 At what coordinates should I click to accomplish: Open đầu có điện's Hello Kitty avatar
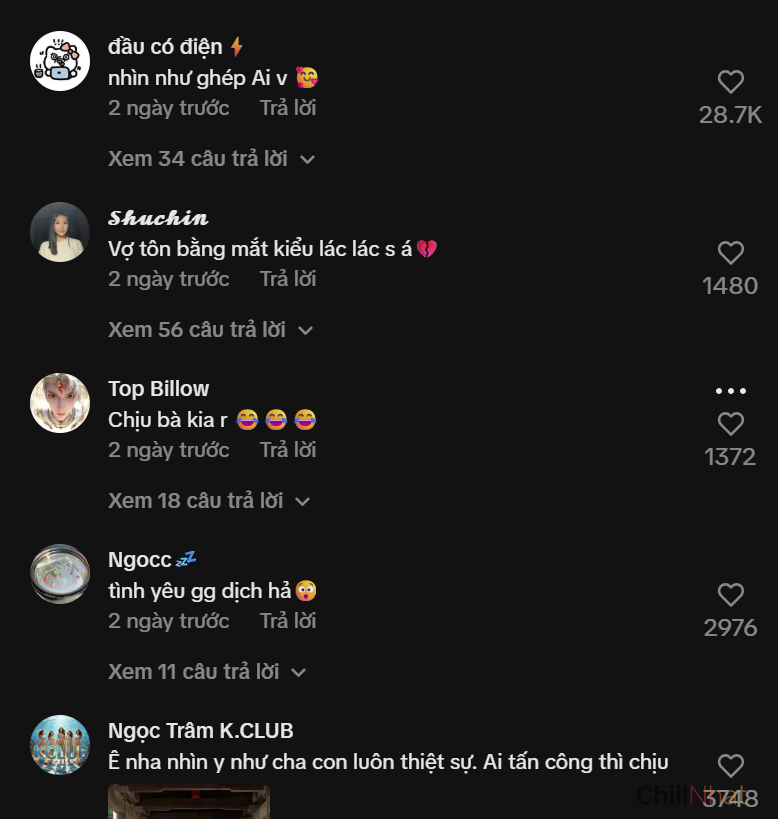pos(60,61)
